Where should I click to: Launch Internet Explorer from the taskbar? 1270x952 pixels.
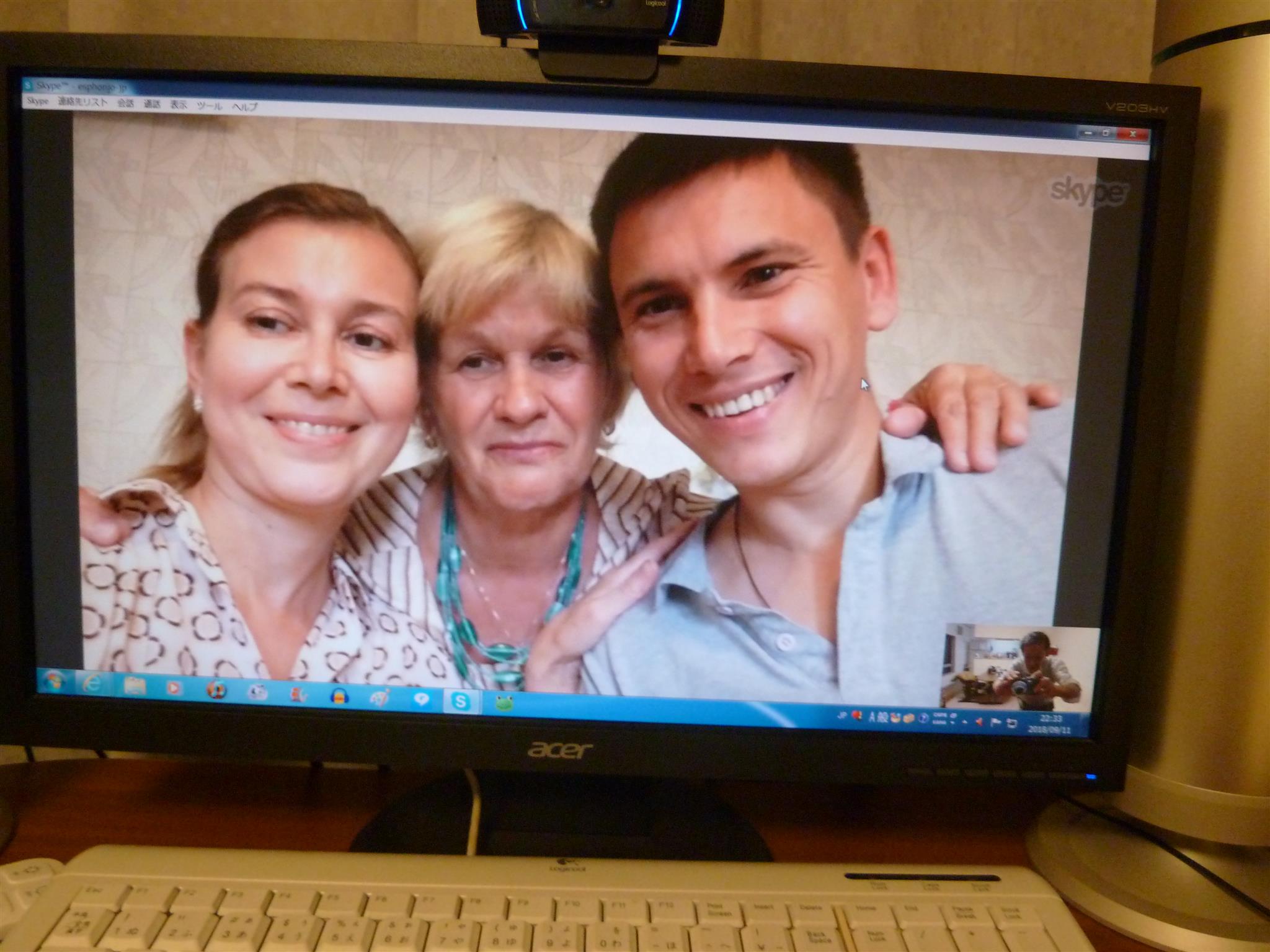click(x=94, y=684)
